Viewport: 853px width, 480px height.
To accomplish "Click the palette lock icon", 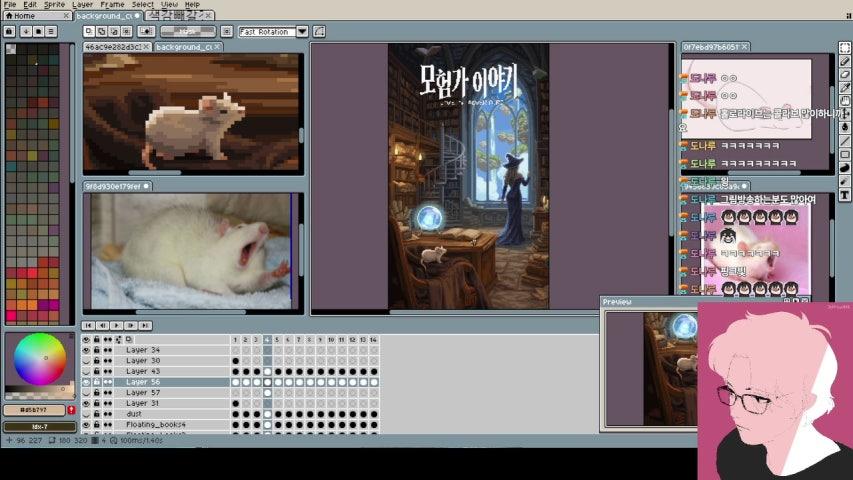I will tap(9, 31).
